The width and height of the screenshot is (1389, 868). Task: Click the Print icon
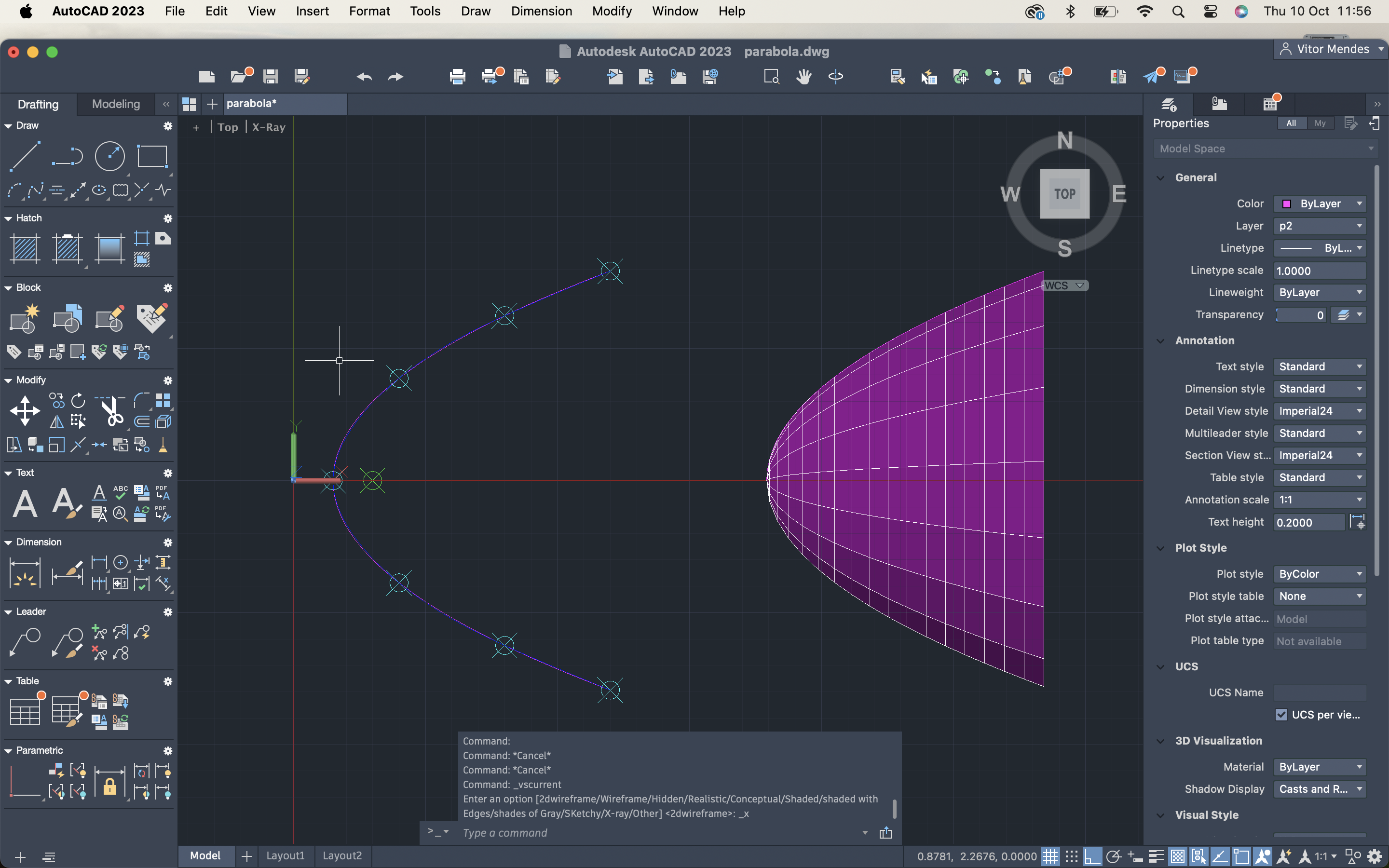click(457, 76)
